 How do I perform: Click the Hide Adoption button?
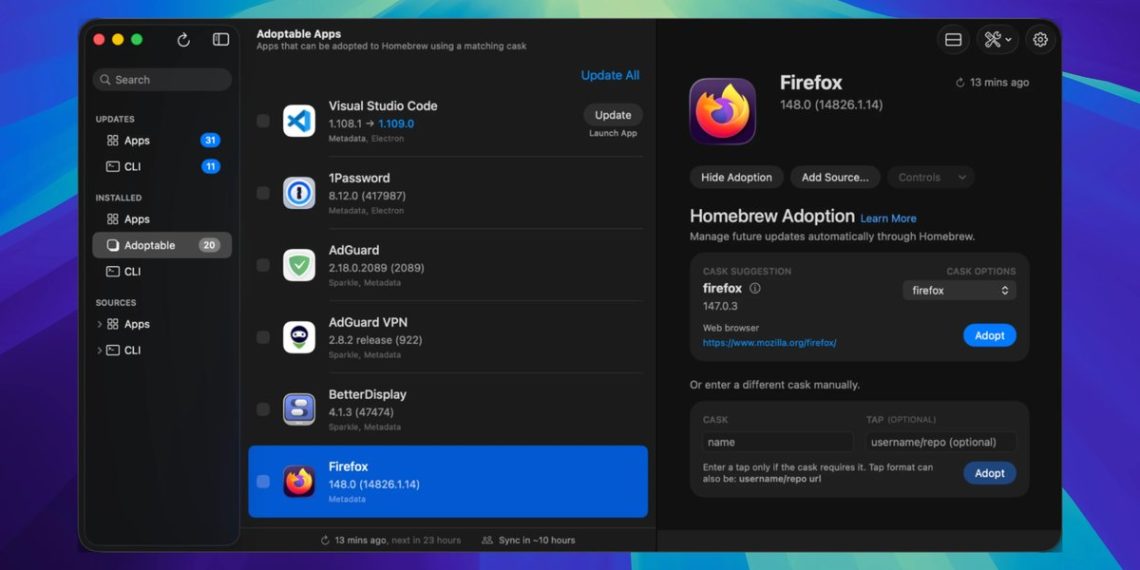736,178
